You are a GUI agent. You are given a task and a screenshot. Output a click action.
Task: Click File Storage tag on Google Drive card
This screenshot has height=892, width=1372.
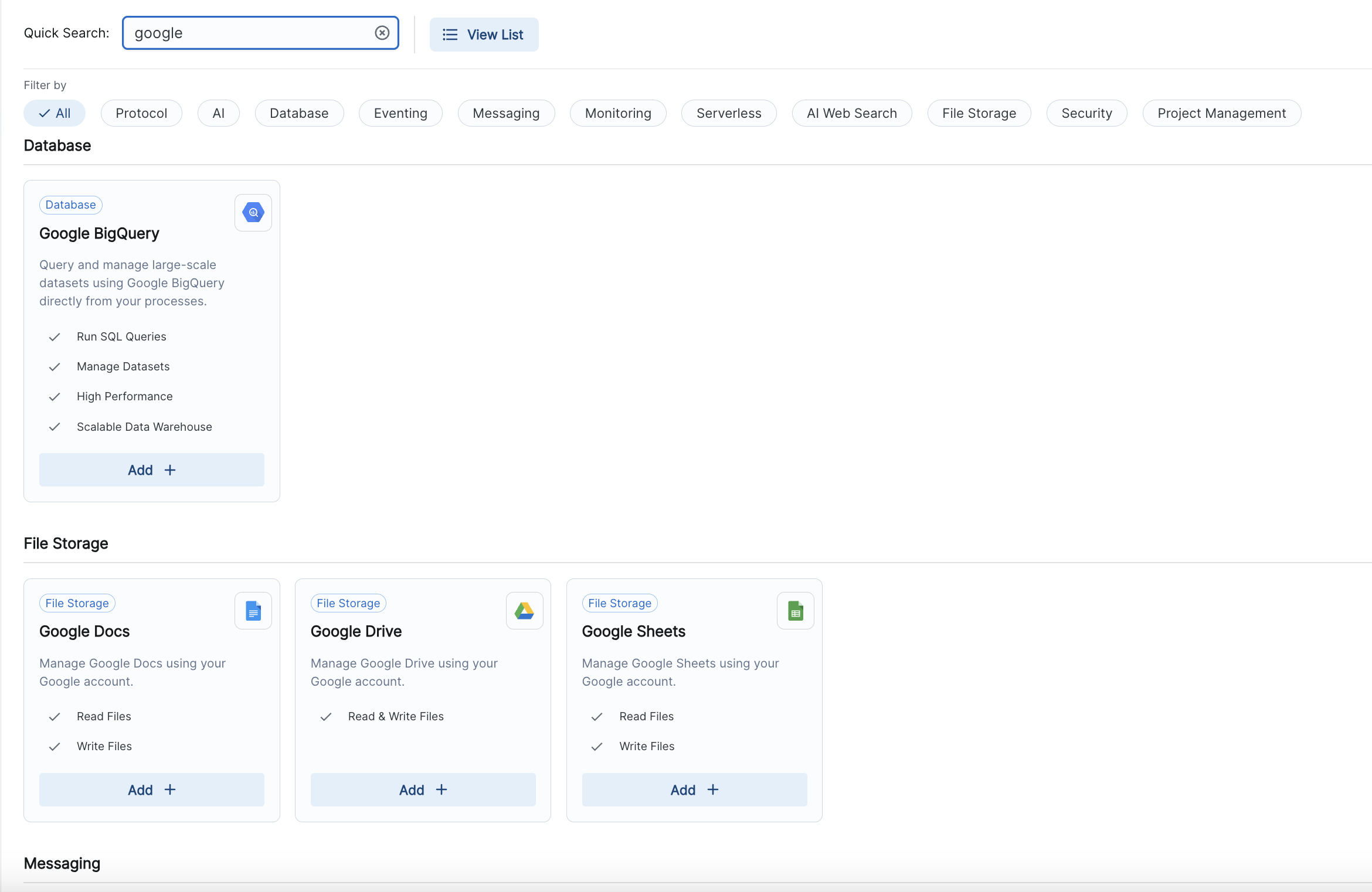point(348,603)
